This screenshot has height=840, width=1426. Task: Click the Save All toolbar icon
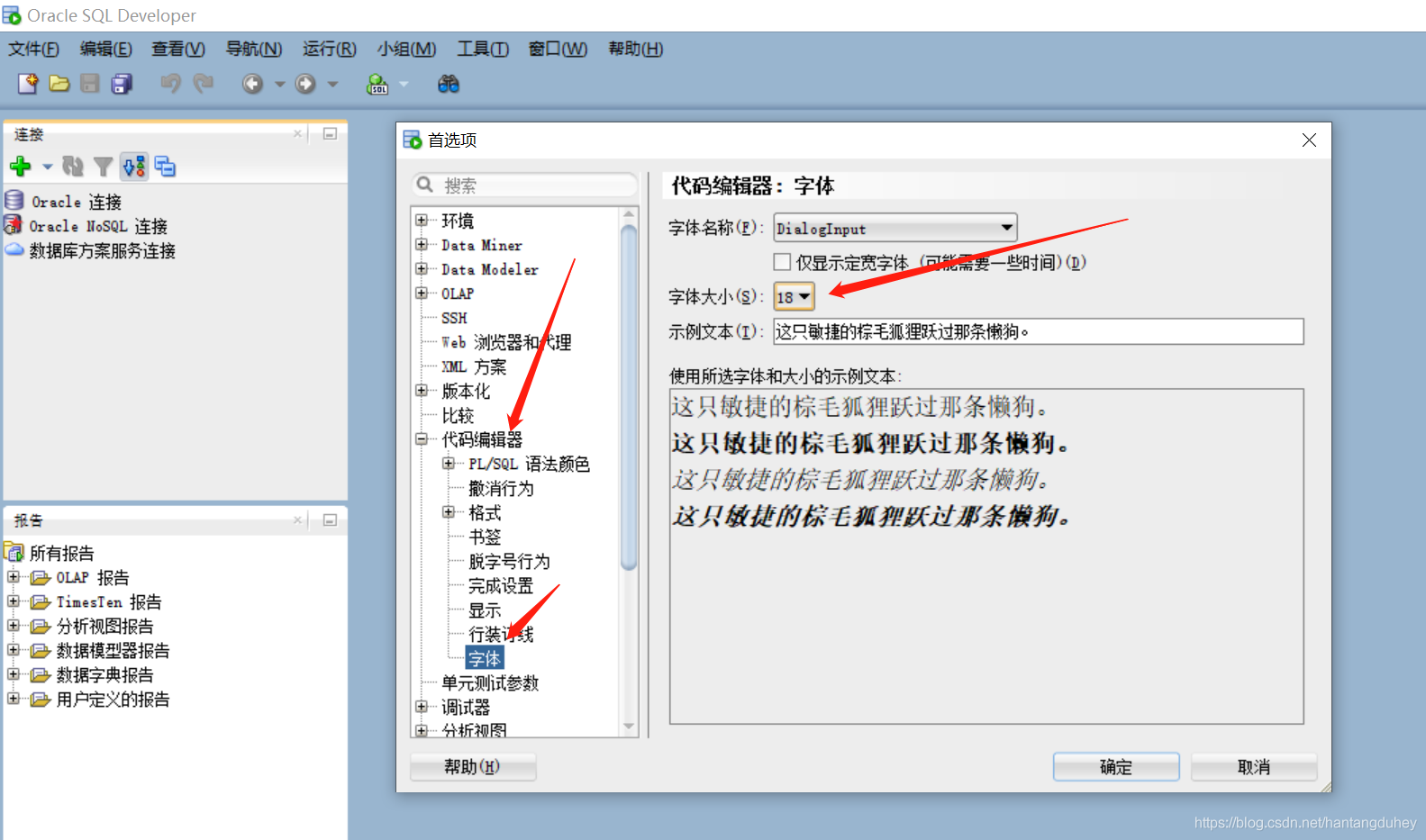tap(121, 84)
